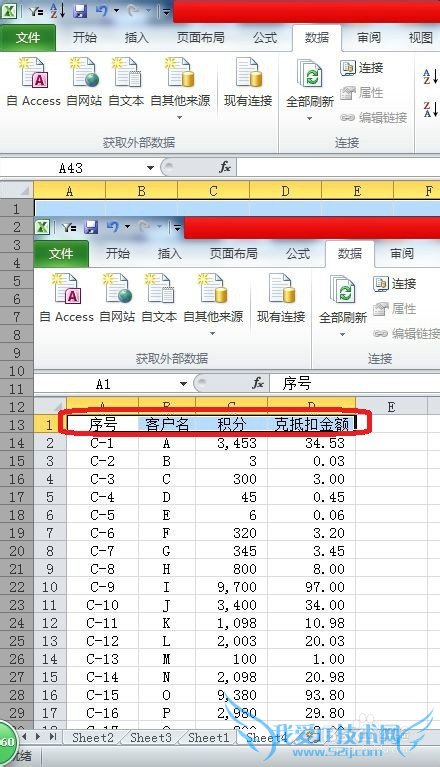Click the greyed Redo icon in the main Quick Access Toolbar
The width and height of the screenshot is (440, 767).
[133, 11]
